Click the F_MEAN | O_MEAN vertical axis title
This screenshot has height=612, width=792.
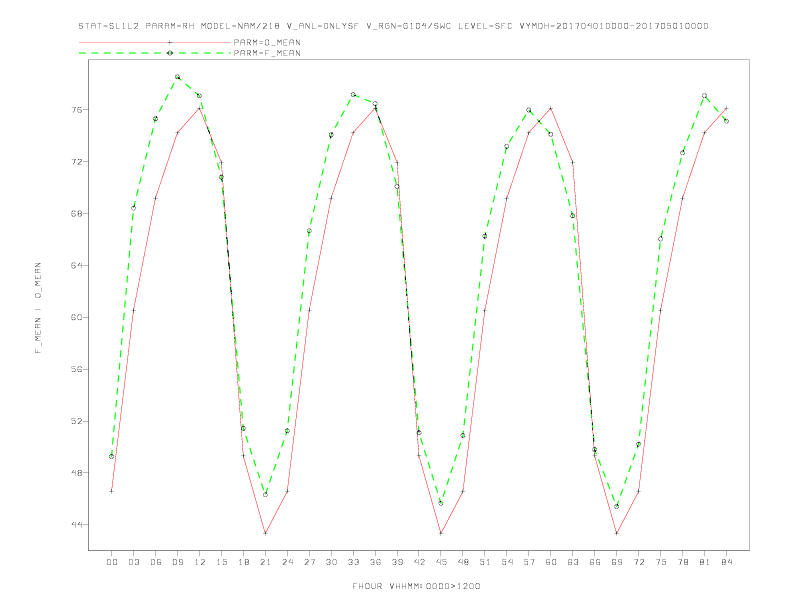(38, 308)
